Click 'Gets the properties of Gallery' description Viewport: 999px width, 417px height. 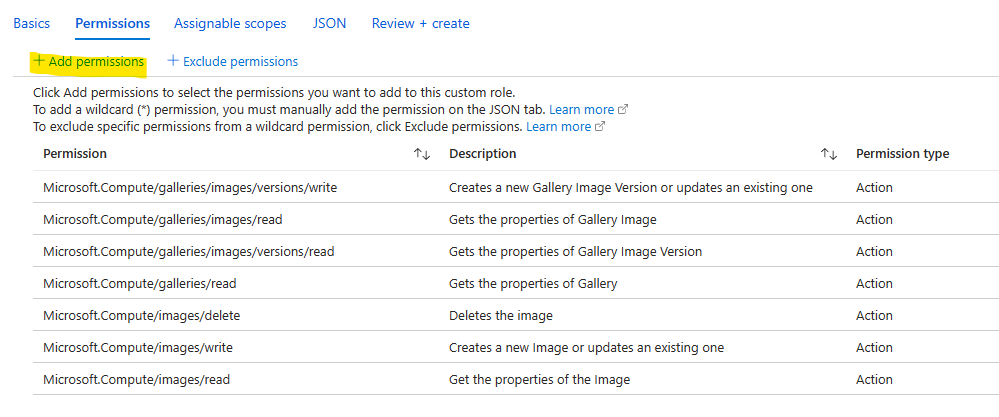click(x=533, y=283)
